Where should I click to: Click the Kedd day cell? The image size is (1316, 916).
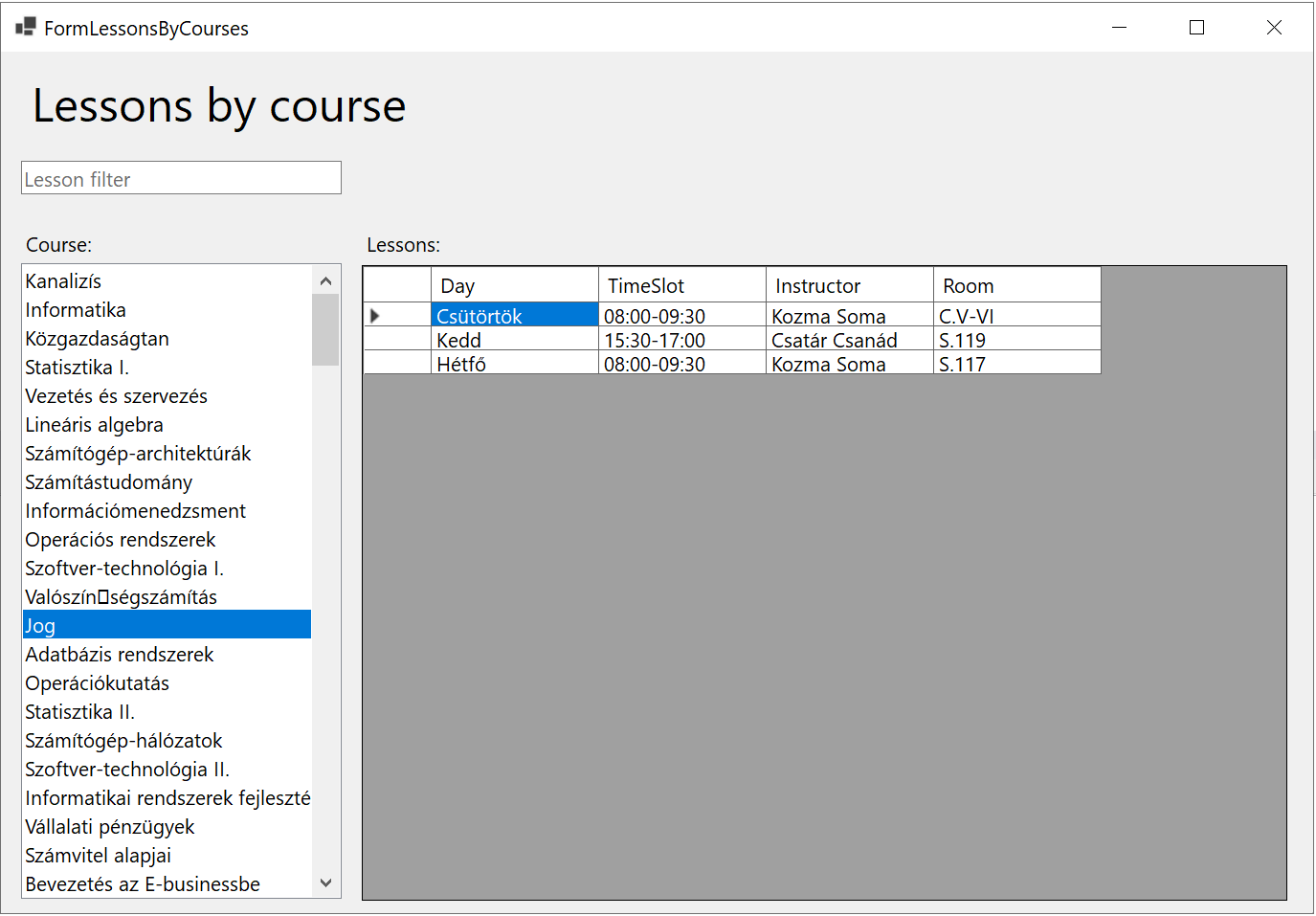(x=515, y=339)
